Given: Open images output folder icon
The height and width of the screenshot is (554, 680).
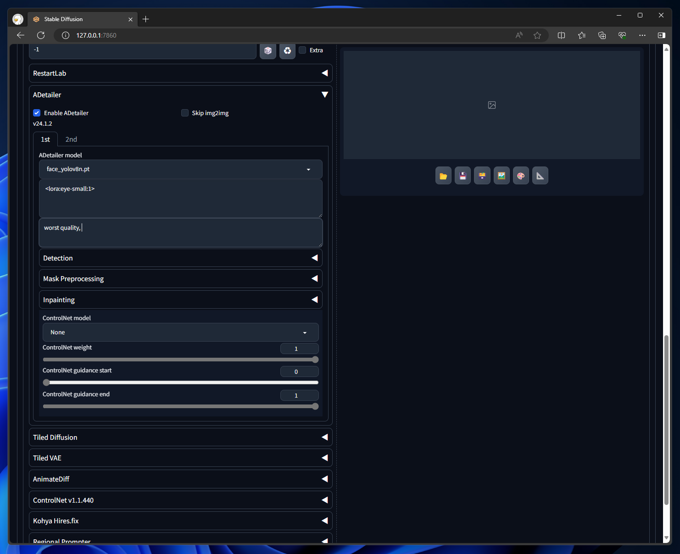Looking at the screenshot, I should point(443,176).
